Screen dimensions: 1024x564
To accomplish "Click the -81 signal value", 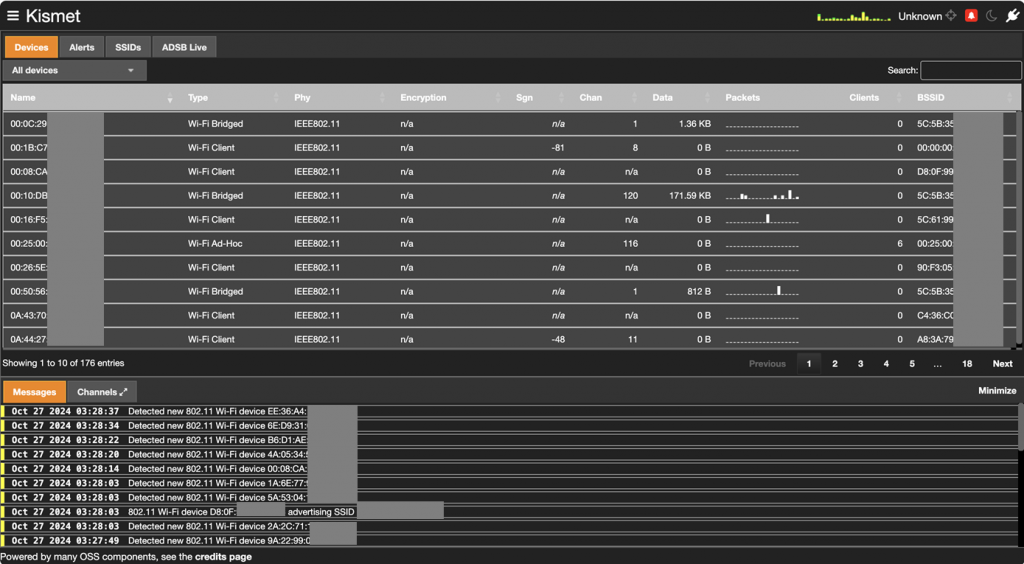I will click(558, 148).
